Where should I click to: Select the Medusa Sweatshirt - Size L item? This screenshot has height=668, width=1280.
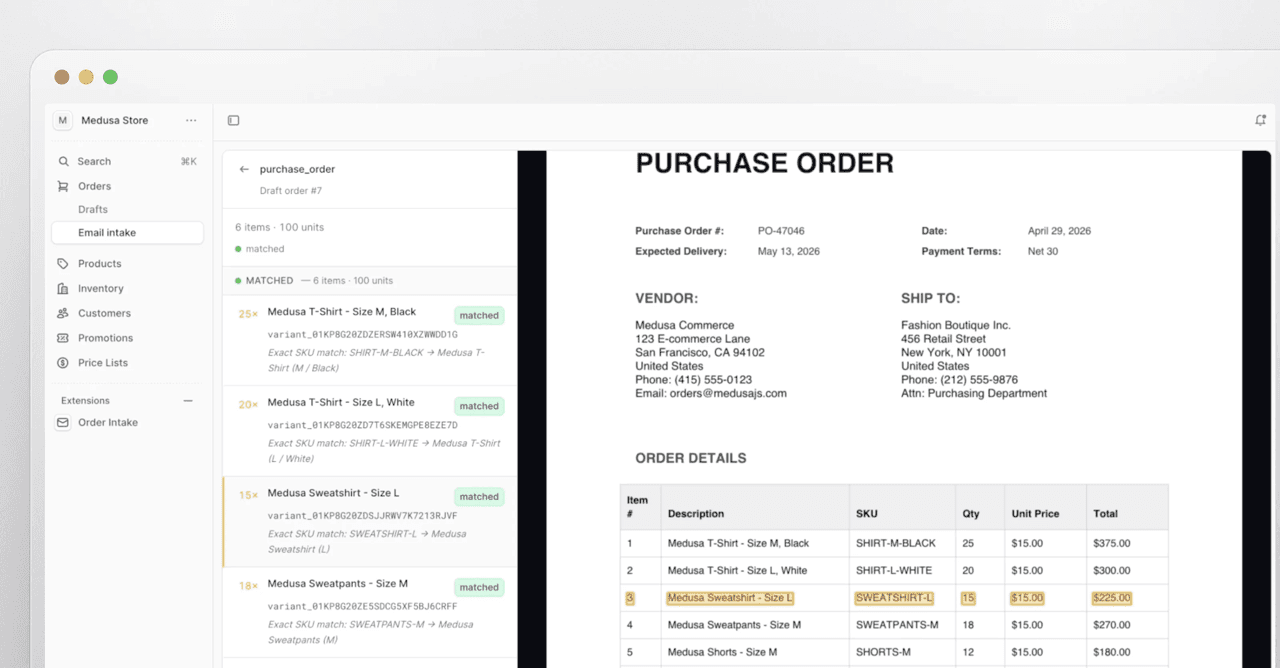(x=370, y=522)
